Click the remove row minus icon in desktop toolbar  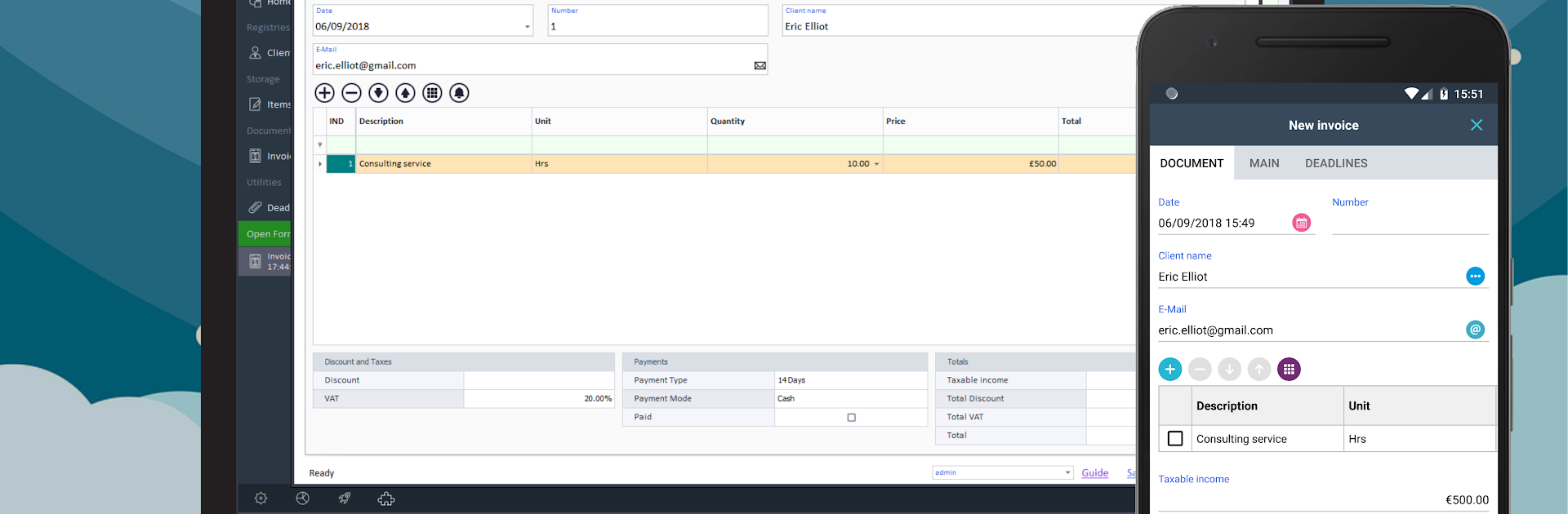[x=351, y=93]
